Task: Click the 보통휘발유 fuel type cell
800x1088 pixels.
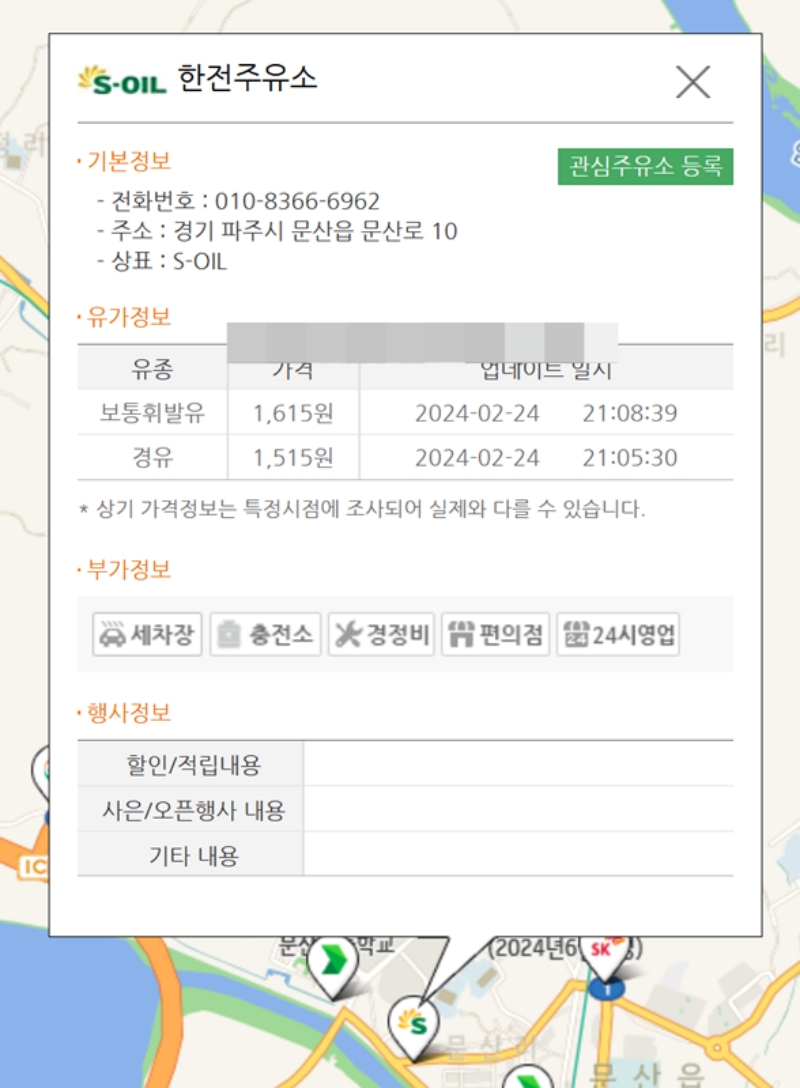Action: click(153, 413)
